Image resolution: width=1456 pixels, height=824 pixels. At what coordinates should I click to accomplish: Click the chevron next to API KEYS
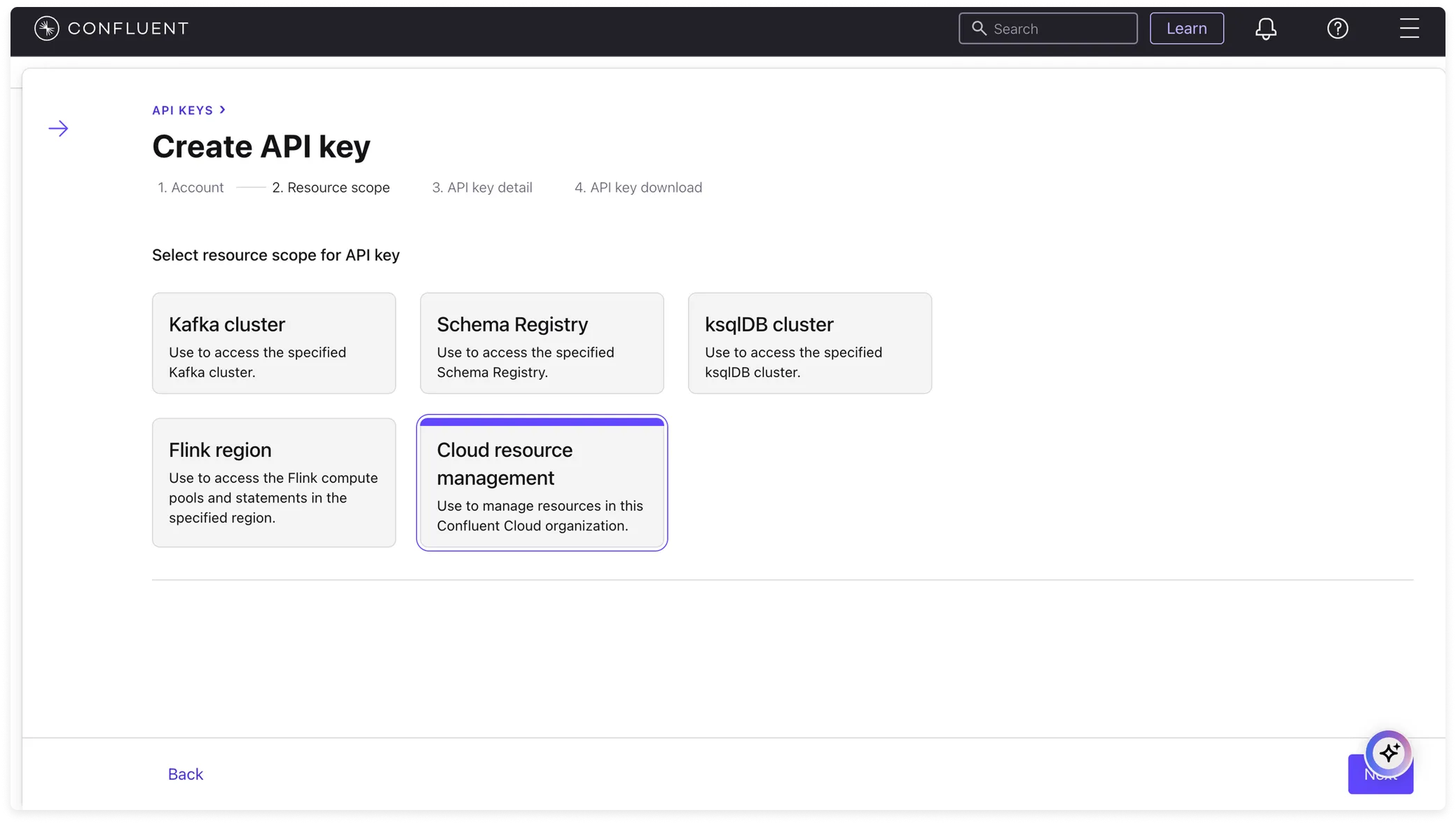(x=223, y=110)
